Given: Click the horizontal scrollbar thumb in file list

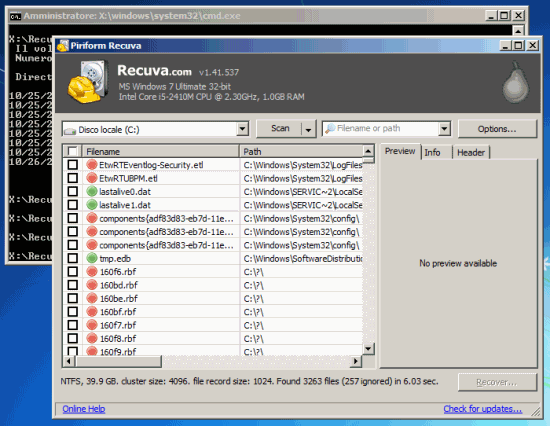Looking at the screenshot, I should (118, 361).
